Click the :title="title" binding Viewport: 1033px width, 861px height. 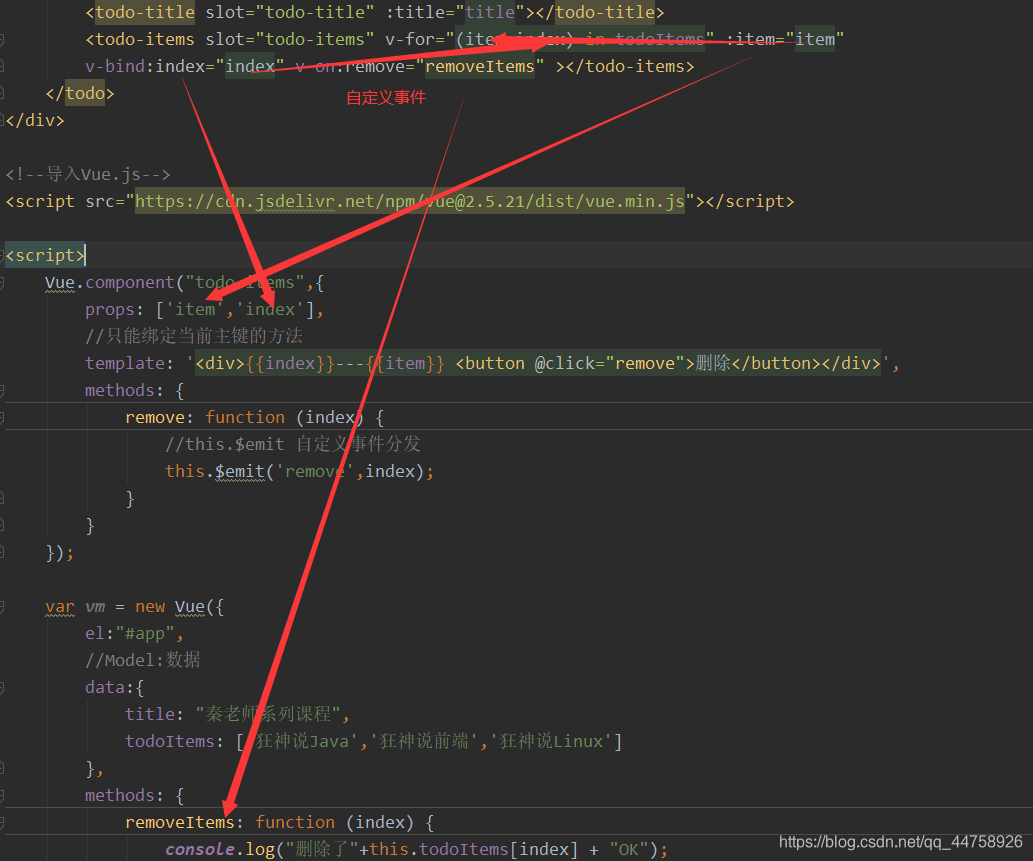pyautogui.click(x=455, y=13)
